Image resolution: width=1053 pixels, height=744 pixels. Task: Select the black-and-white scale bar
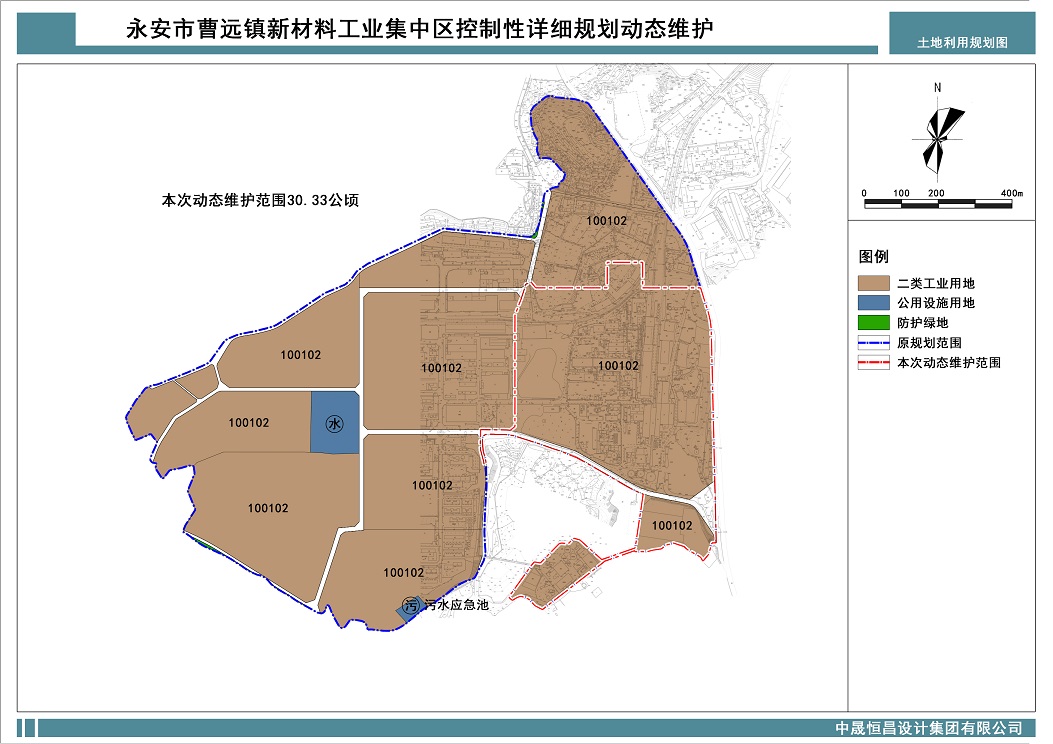(937, 204)
